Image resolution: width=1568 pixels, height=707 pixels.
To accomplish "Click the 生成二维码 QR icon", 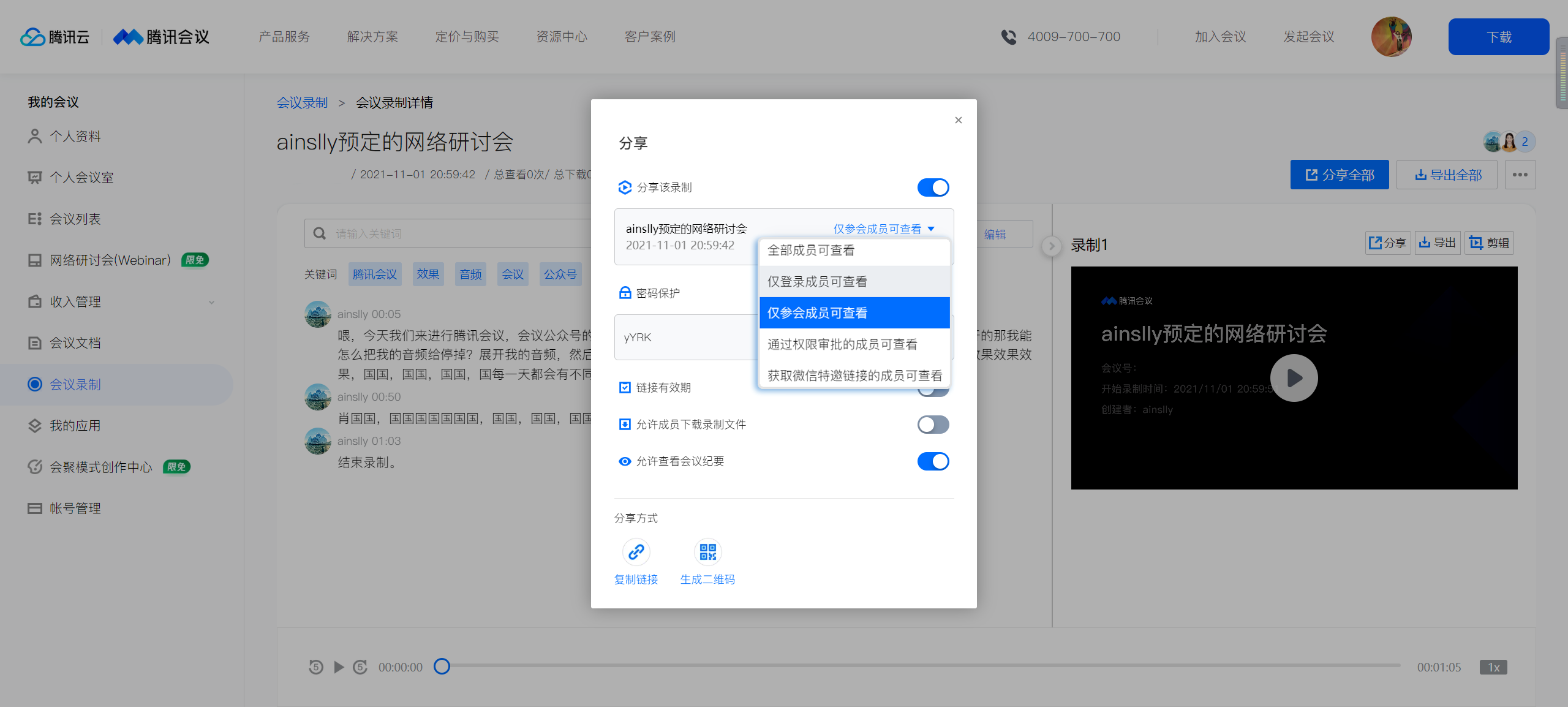I will [x=707, y=552].
